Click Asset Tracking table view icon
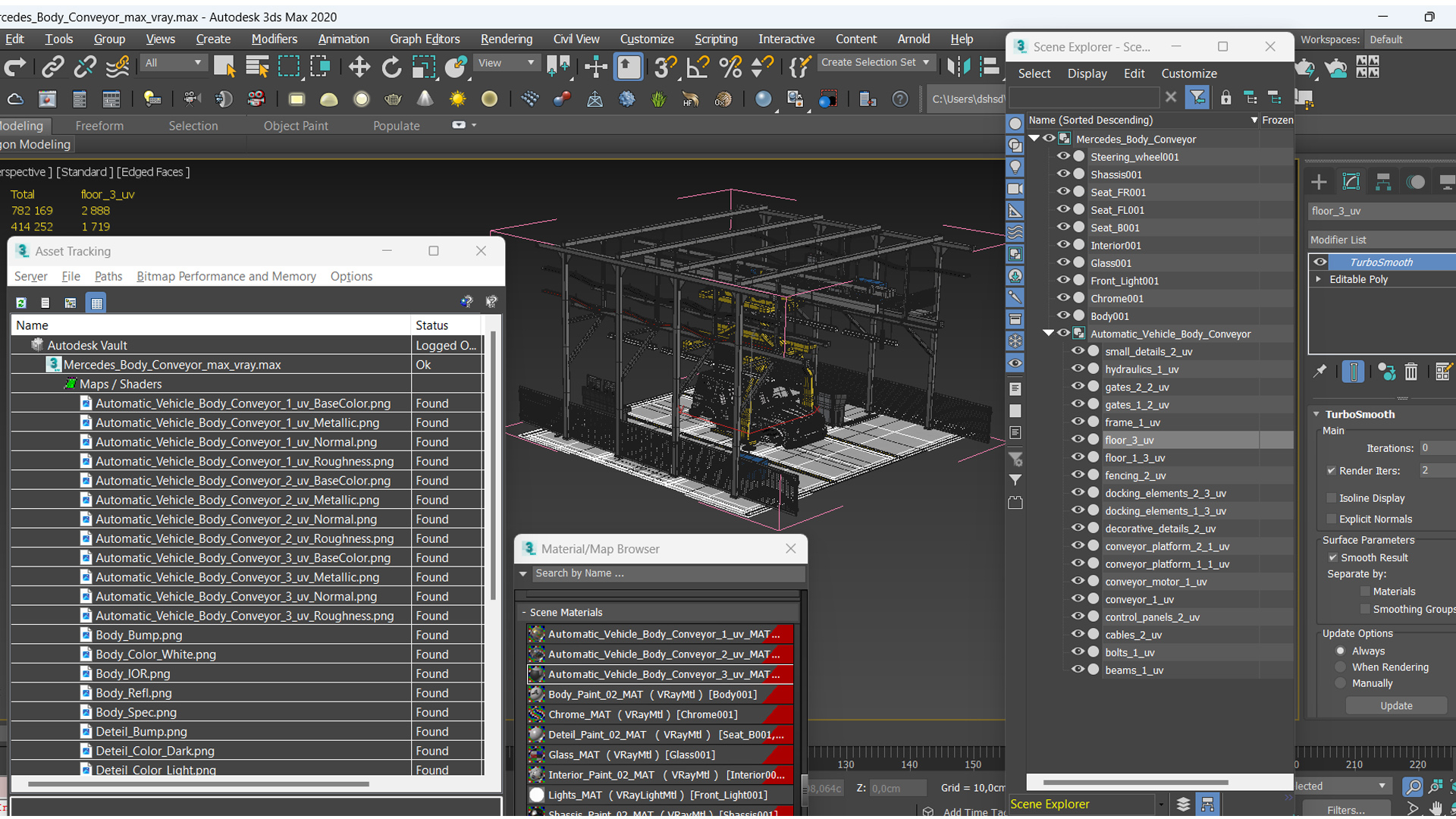This screenshot has height=819, width=1456. click(96, 303)
